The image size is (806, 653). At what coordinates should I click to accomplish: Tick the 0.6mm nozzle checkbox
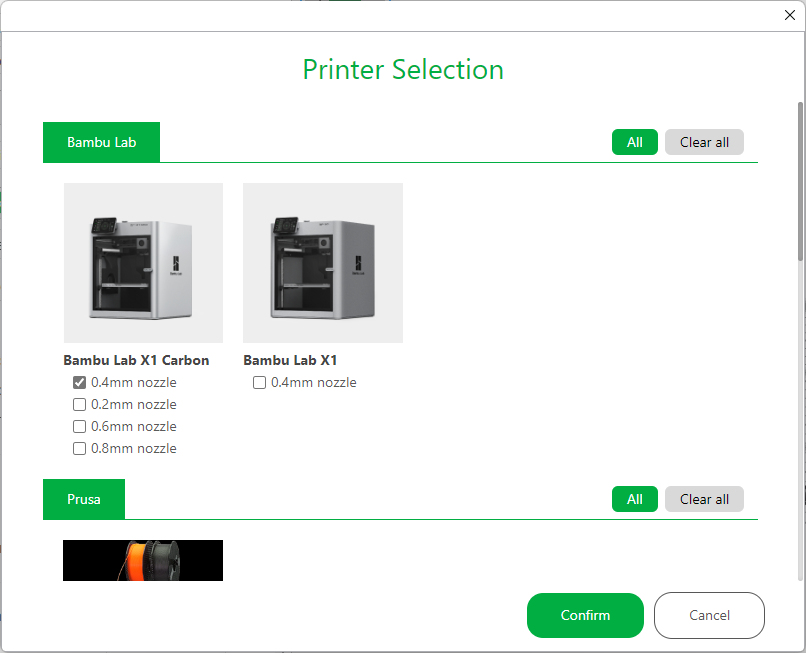point(80,426)
